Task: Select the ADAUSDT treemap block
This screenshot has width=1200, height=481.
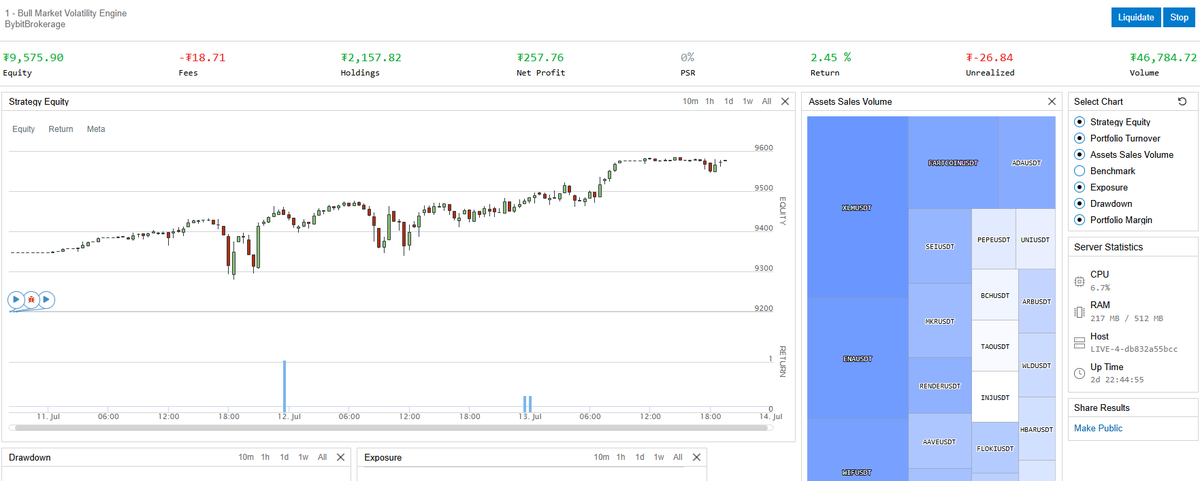Action: [x=1027, y=162]
